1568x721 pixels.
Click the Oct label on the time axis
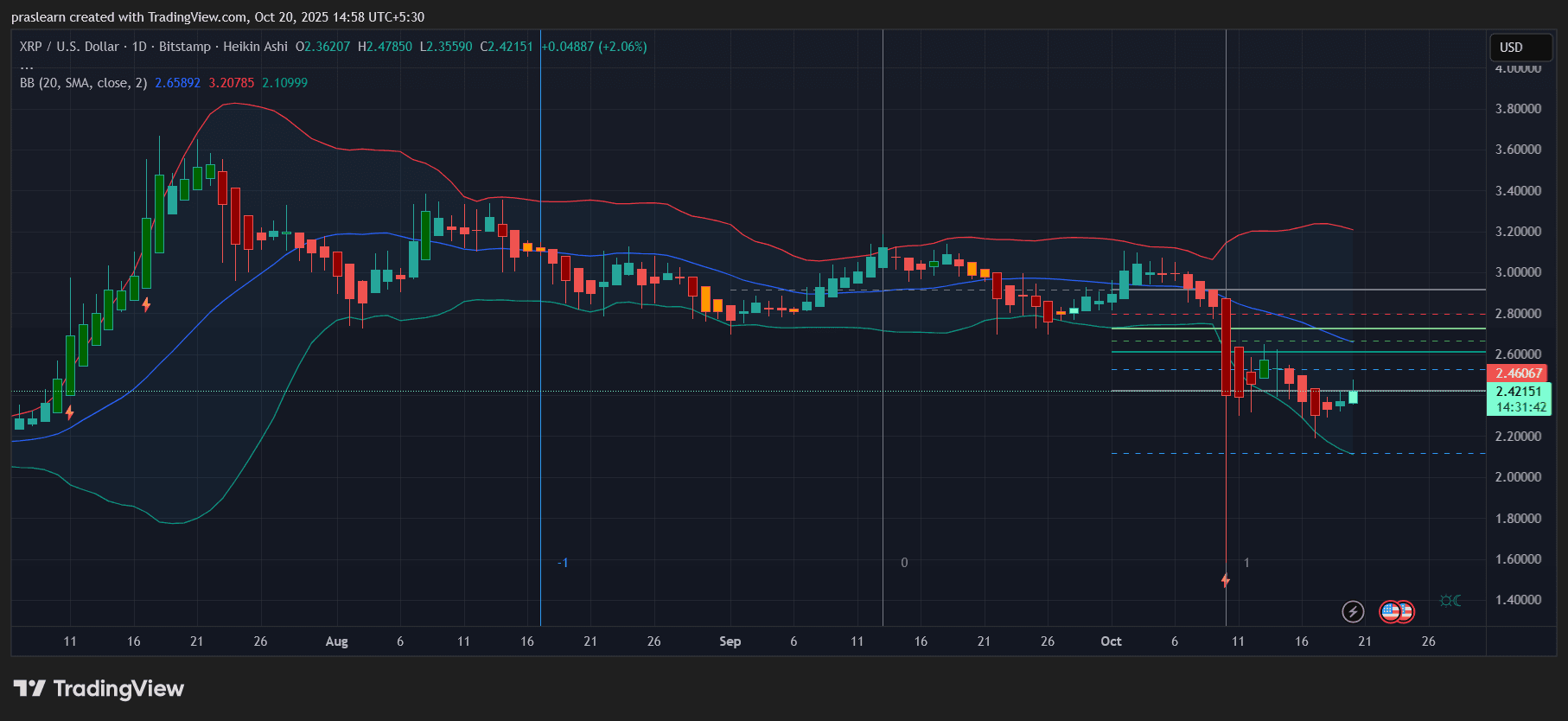1111,641
